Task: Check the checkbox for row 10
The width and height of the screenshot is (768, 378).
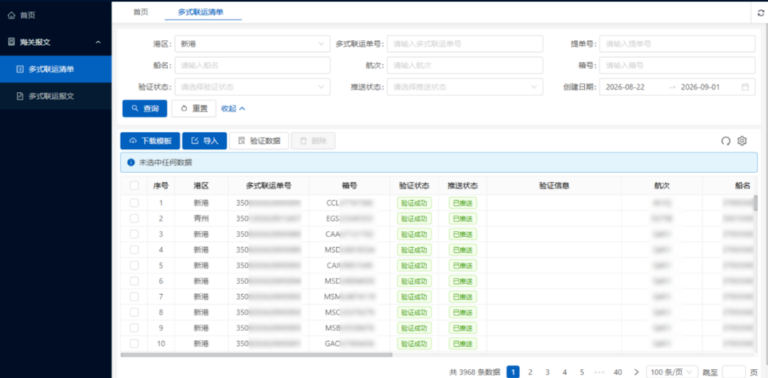Action: pos(134,343)
